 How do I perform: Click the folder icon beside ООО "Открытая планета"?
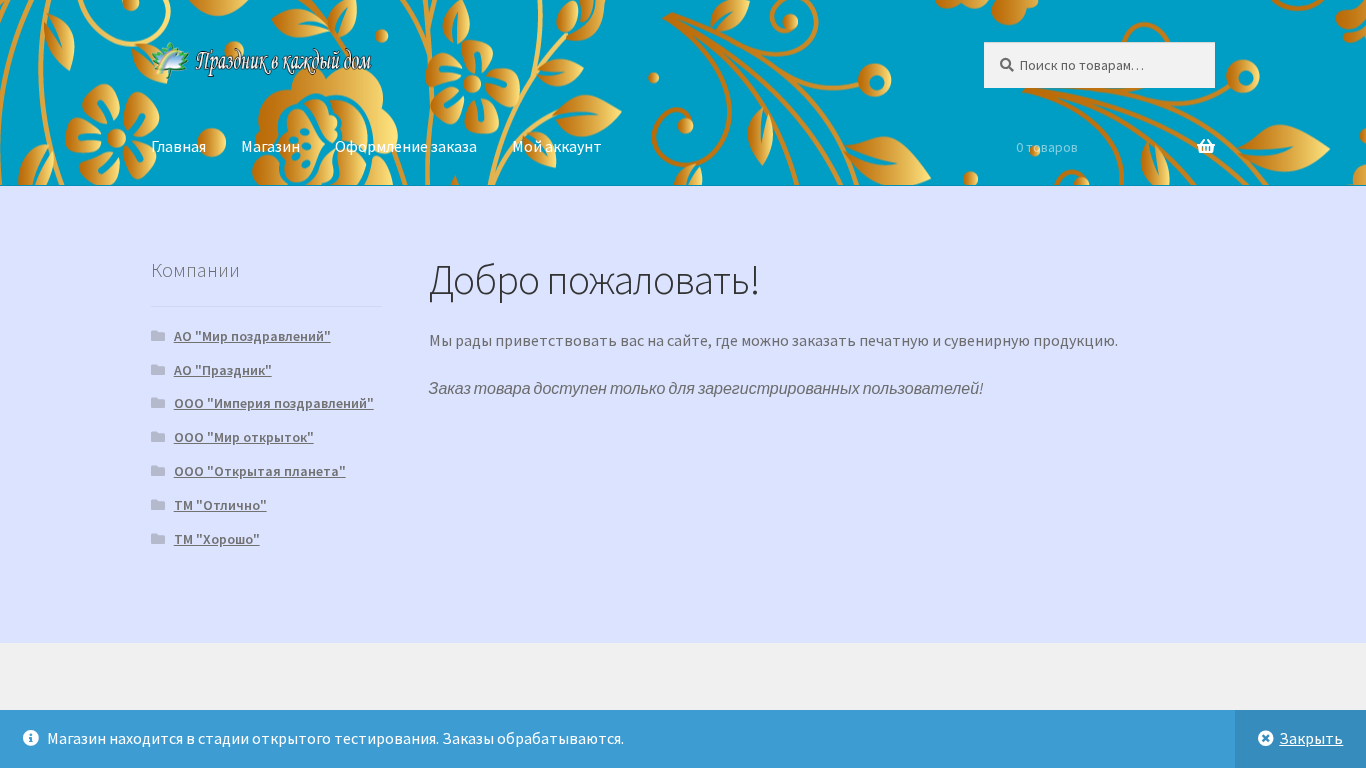click(158, 471)
